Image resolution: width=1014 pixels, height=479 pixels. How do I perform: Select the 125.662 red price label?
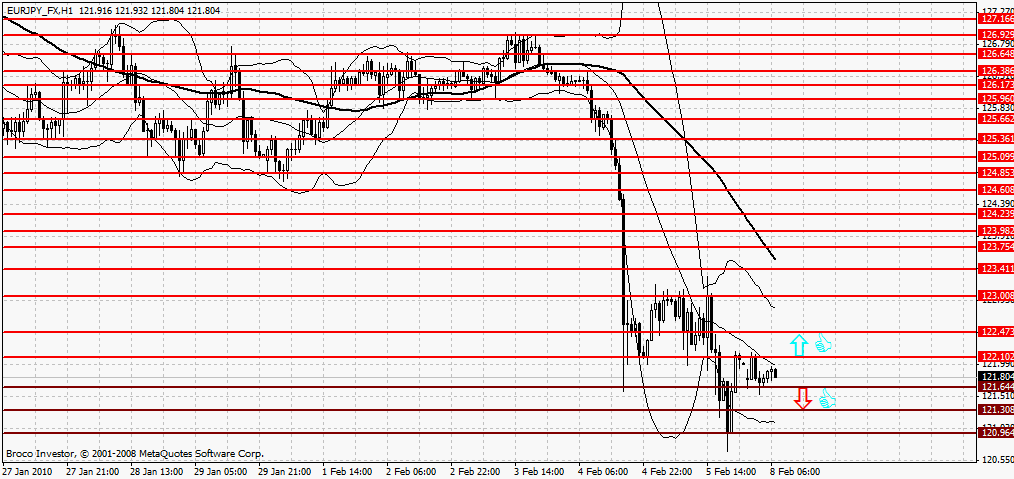tap(997, 119)
